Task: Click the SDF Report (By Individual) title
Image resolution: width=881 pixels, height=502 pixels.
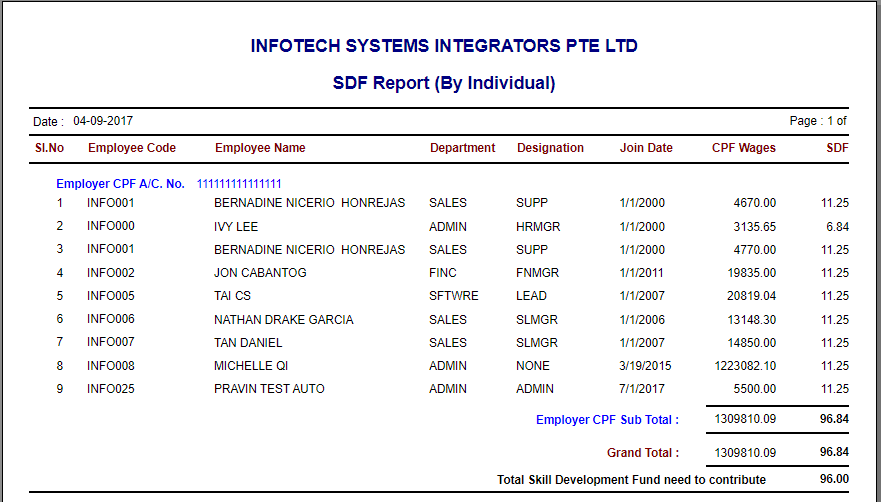Action: (443, 83)
